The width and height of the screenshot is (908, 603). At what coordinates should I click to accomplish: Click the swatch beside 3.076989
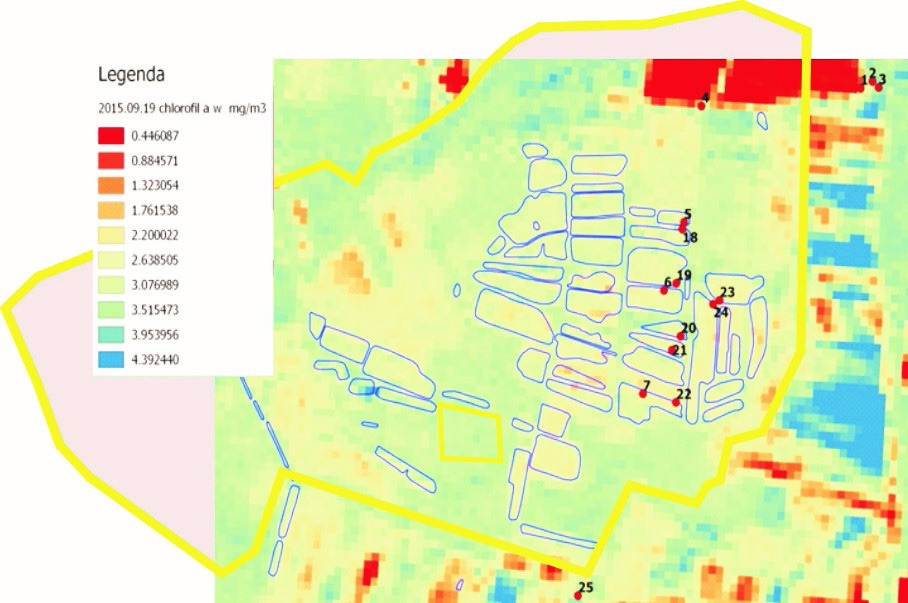click(111, 285)
